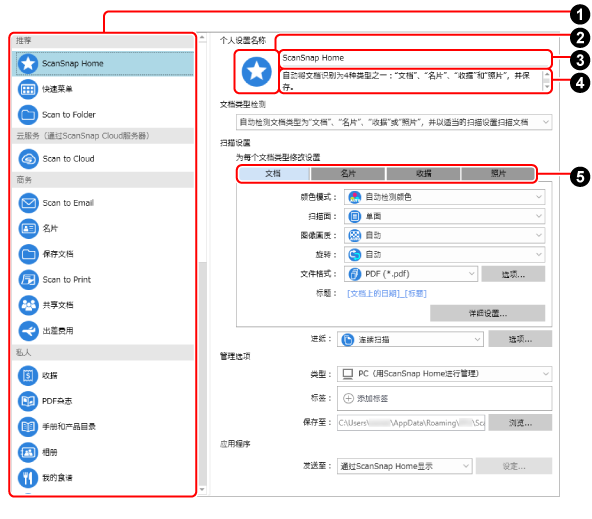Click the 保存至 save path field

(x=411, y=423)
